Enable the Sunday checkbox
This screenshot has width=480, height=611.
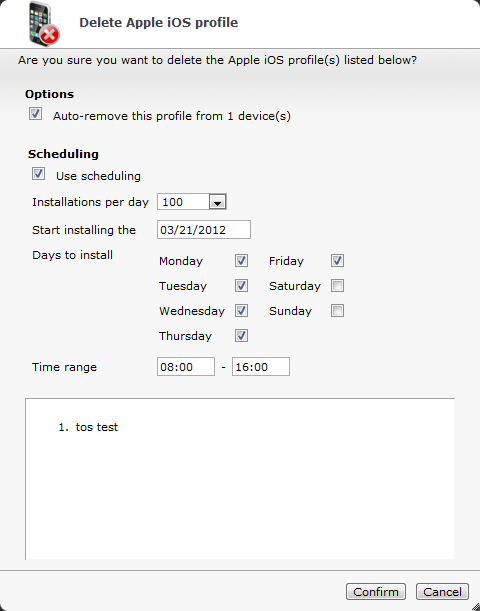[337, 311]
